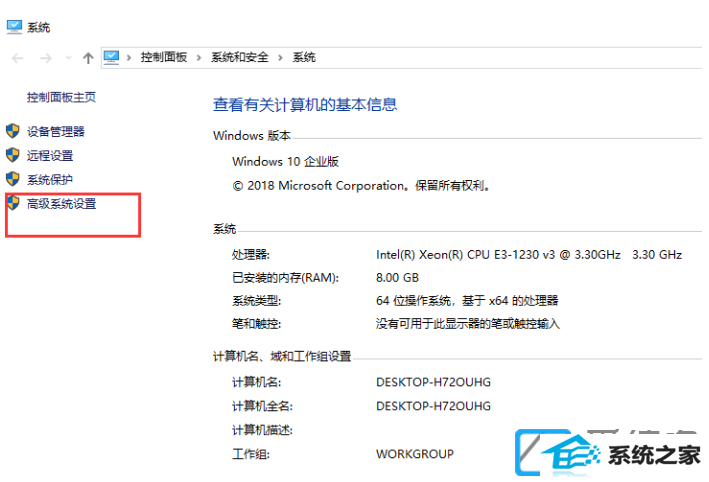The width and height of the screenshot is (709, 482).
Task: Click heading 查看有关计算机的基本信息
Action: 305,105
